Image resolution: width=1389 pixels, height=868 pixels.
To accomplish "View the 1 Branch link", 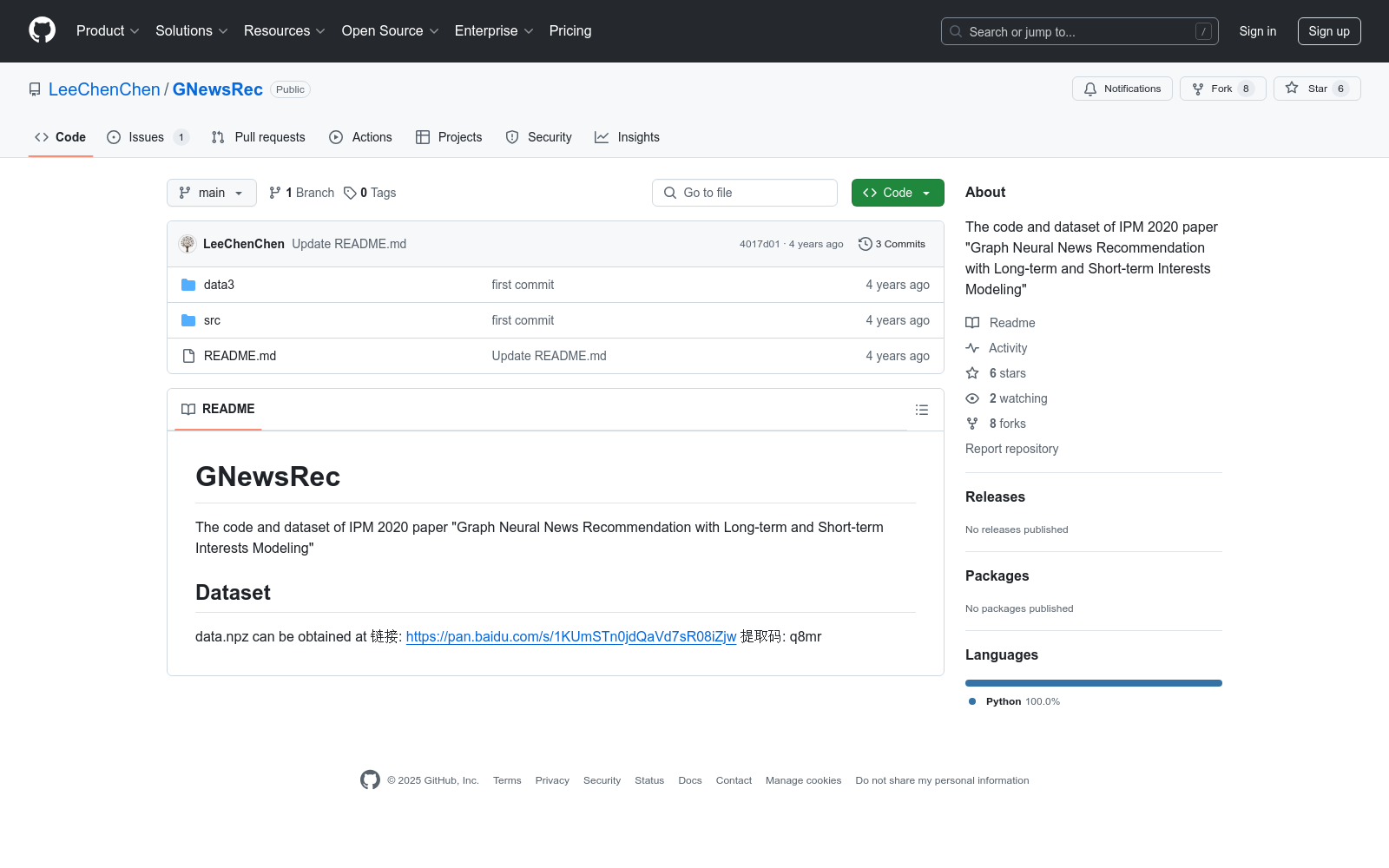I will click(x=301, y=193).
